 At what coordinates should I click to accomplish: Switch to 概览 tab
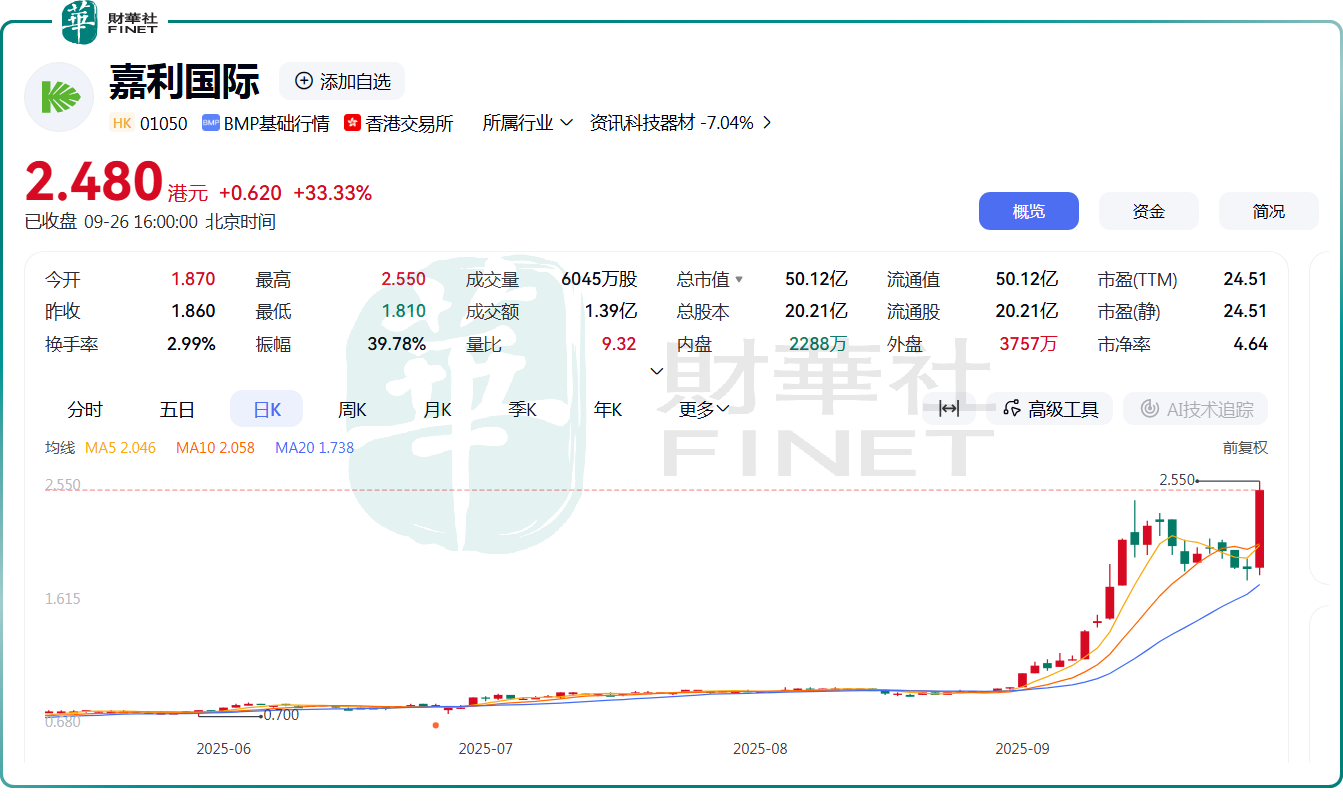[1028, 211]
